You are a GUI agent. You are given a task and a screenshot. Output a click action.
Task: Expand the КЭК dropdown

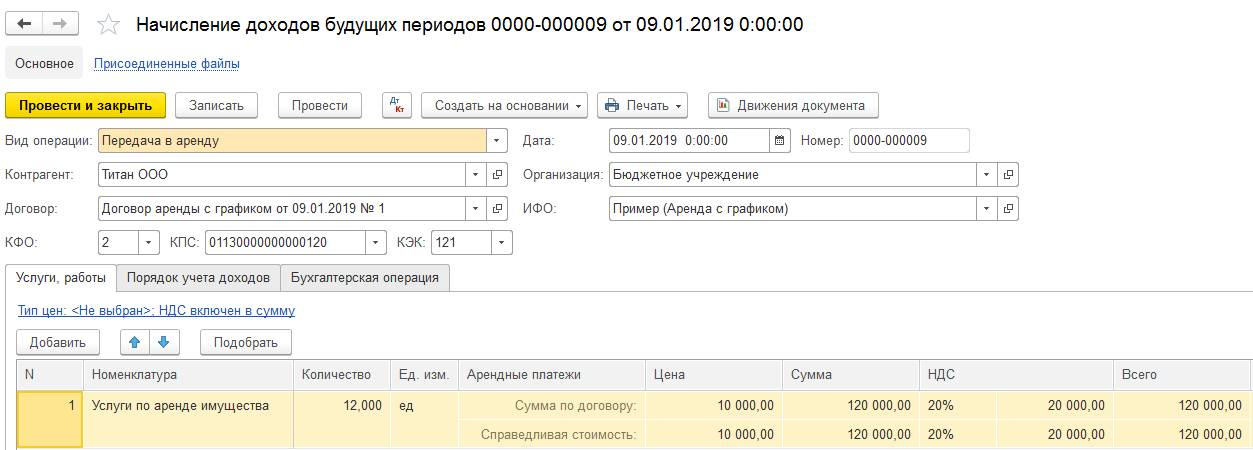click(x=500, y=243)
